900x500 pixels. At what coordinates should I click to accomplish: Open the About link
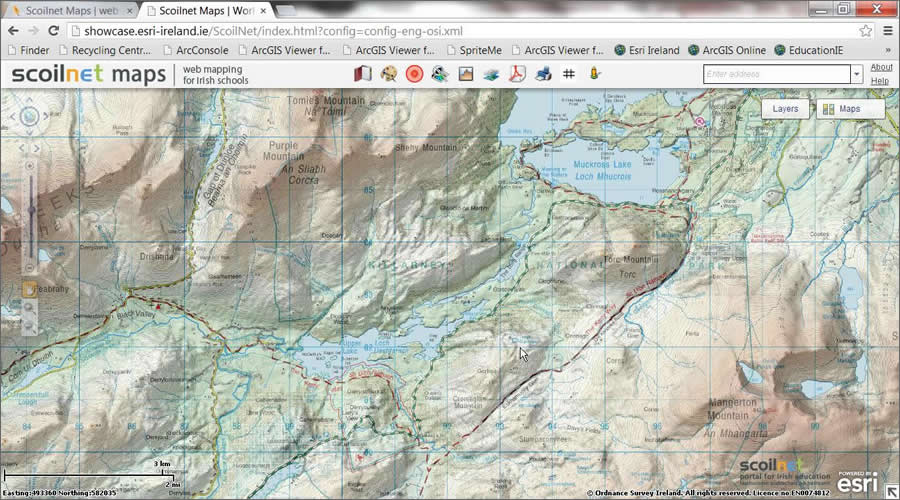point(881,67)
